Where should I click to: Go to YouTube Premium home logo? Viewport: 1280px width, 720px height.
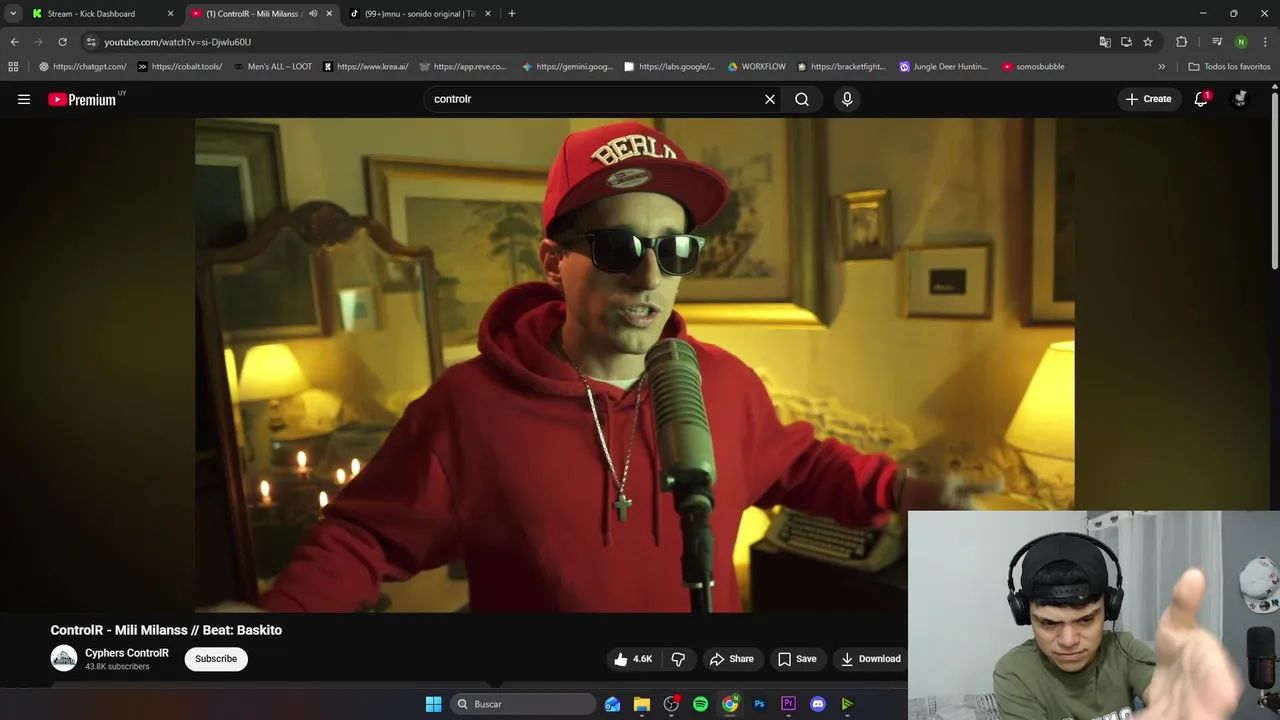point(84,99)
